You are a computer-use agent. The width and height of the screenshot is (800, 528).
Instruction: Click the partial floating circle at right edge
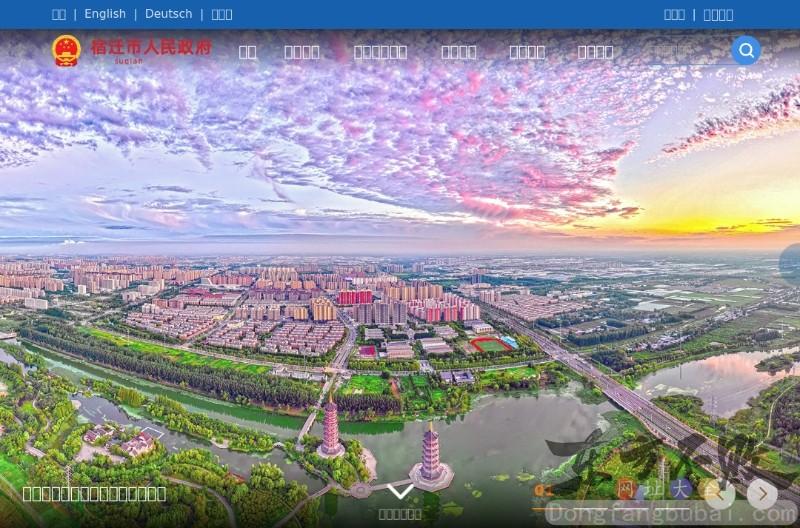791,264
